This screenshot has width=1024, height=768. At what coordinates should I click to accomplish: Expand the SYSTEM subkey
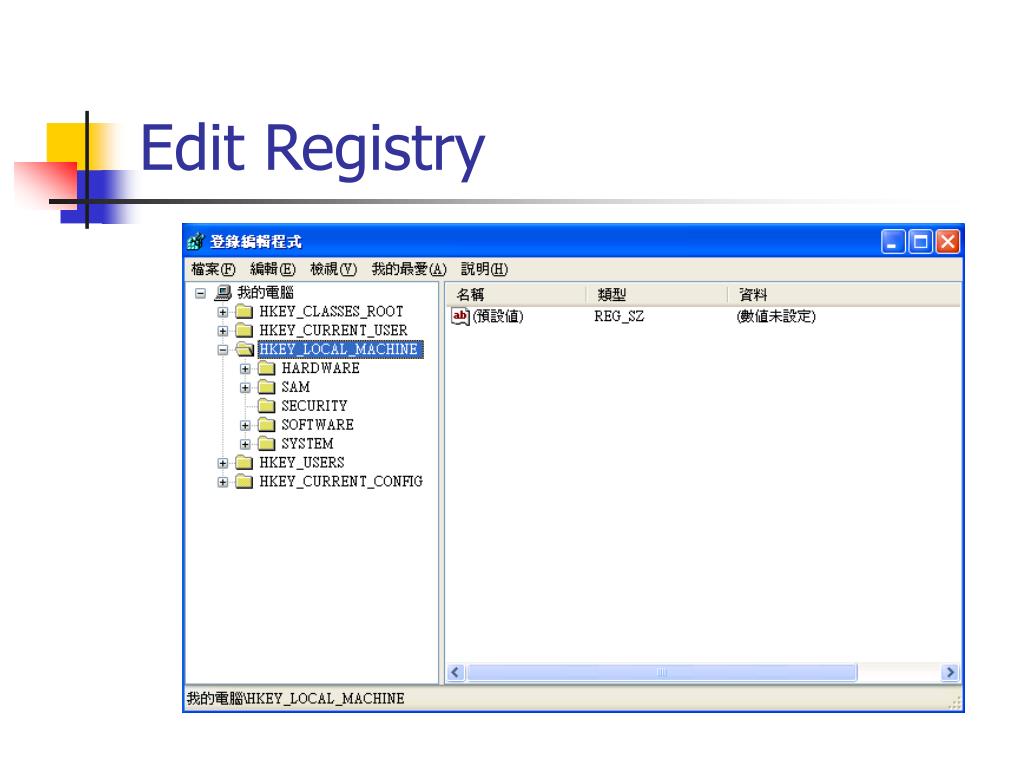point(245,445)
